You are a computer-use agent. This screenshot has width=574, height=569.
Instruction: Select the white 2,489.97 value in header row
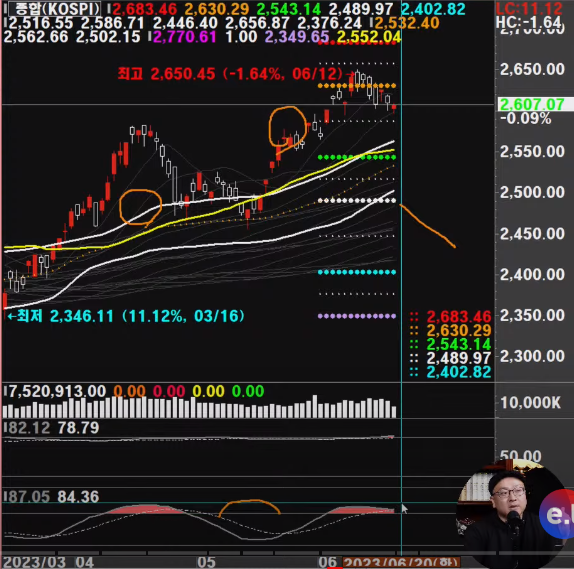[361, 9]
